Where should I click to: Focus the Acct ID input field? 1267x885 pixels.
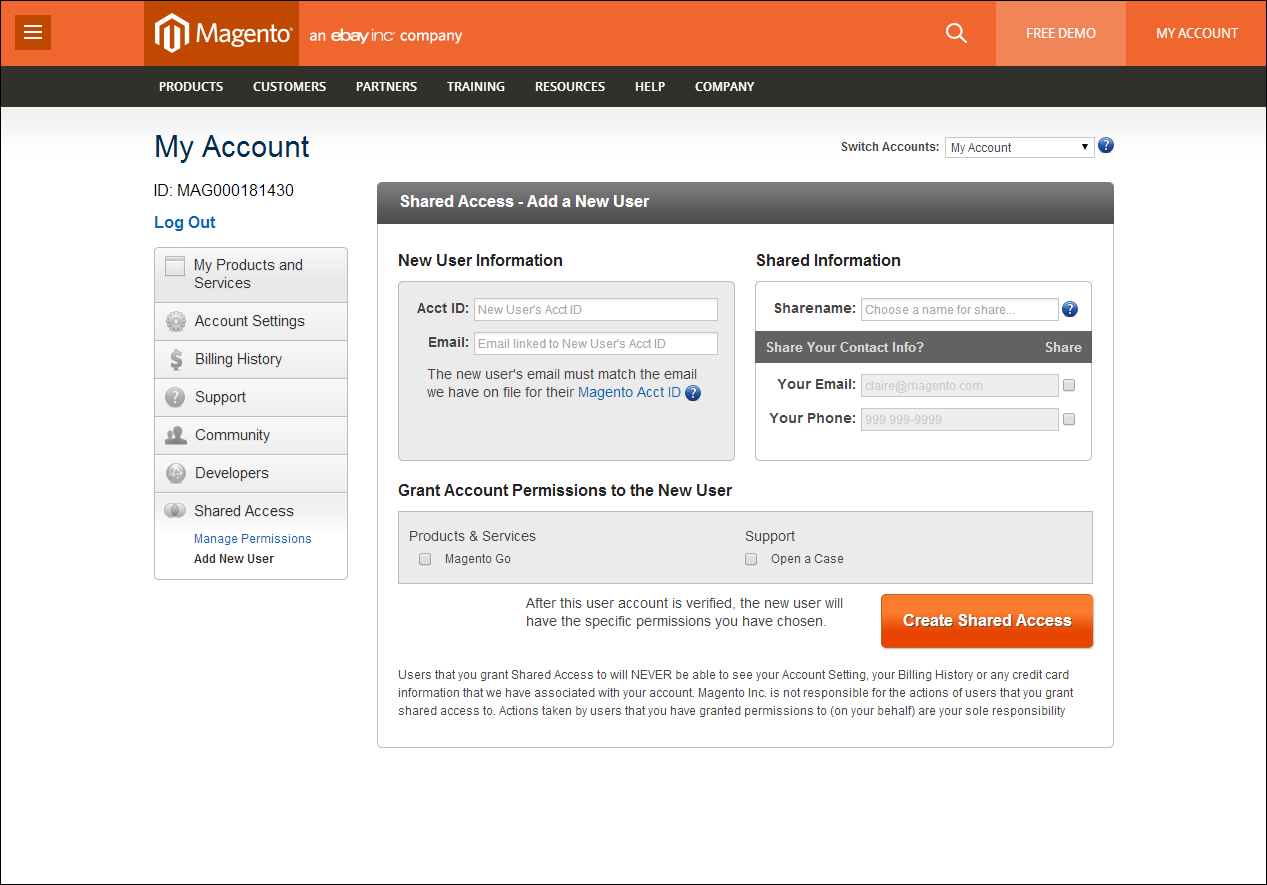click(x=596, y=309)
